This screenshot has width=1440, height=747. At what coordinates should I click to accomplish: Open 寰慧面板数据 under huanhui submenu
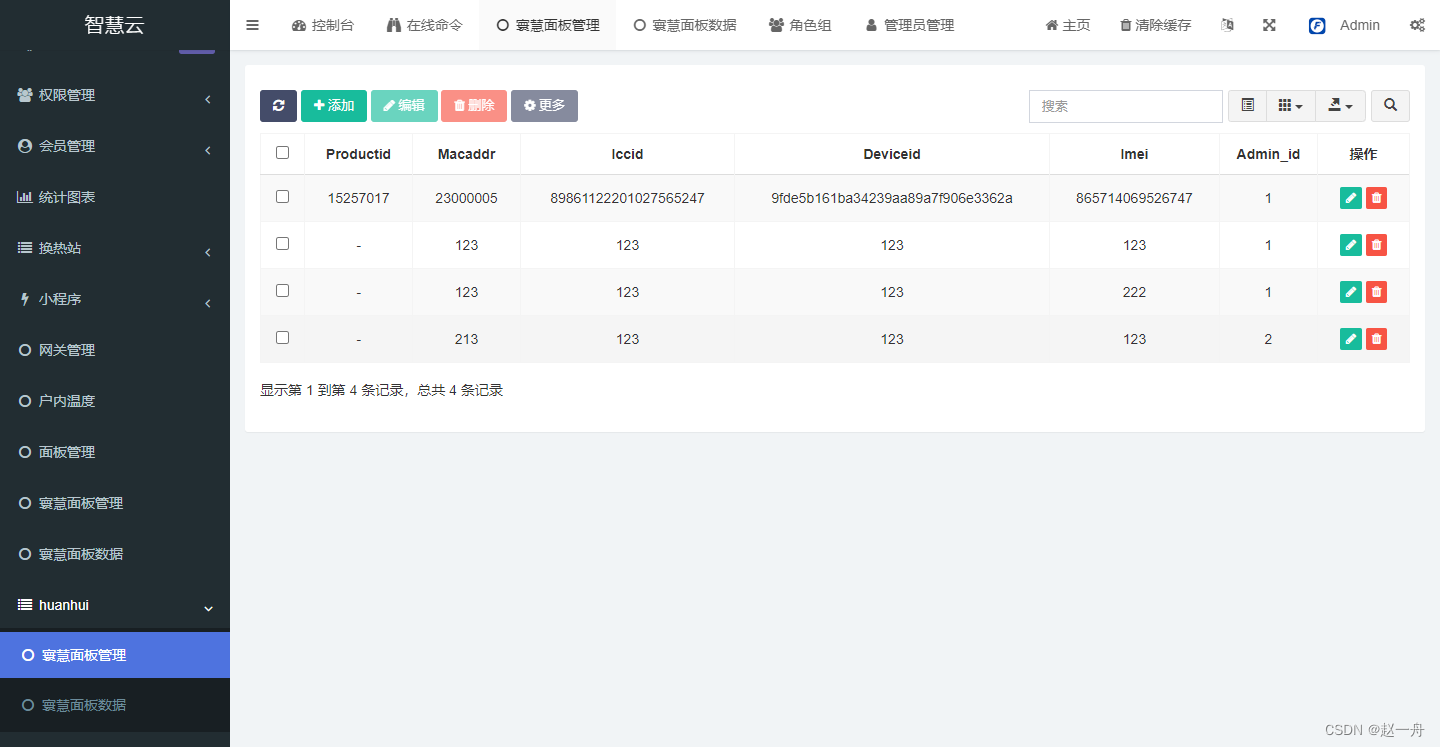115,705
